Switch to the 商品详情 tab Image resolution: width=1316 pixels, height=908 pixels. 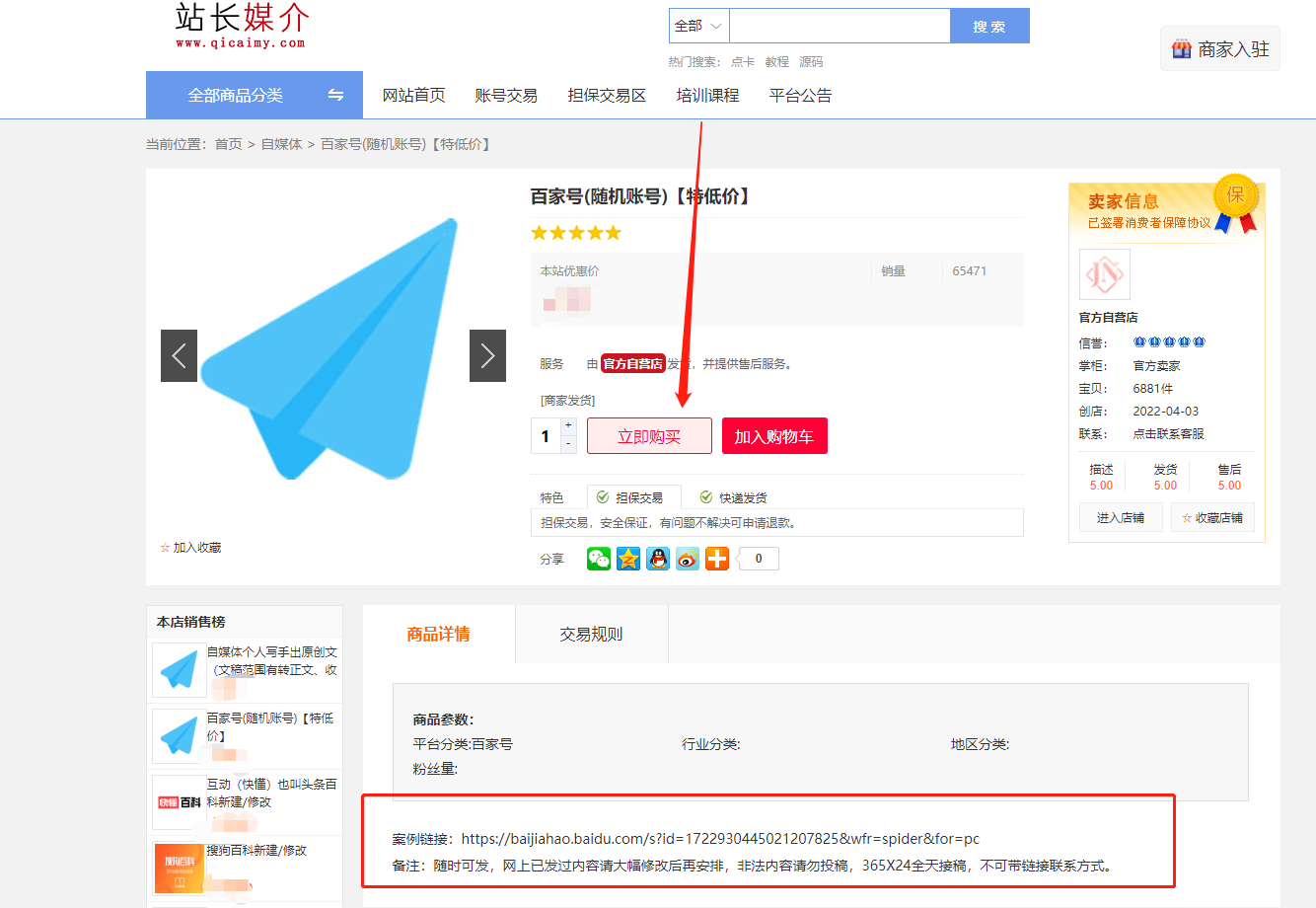click(x=439, y=634)
